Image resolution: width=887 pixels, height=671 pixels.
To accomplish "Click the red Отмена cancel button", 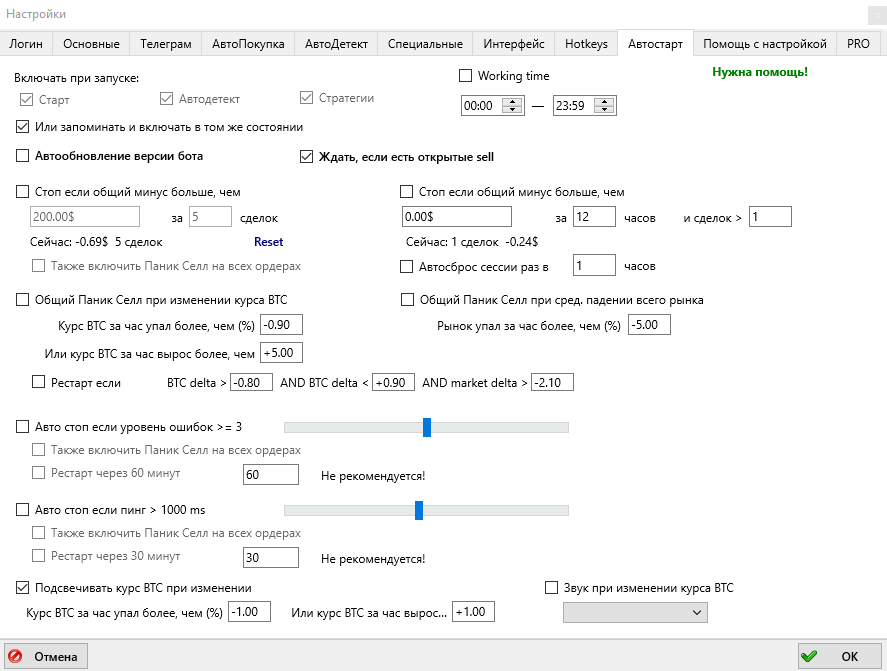I will 45,656.
